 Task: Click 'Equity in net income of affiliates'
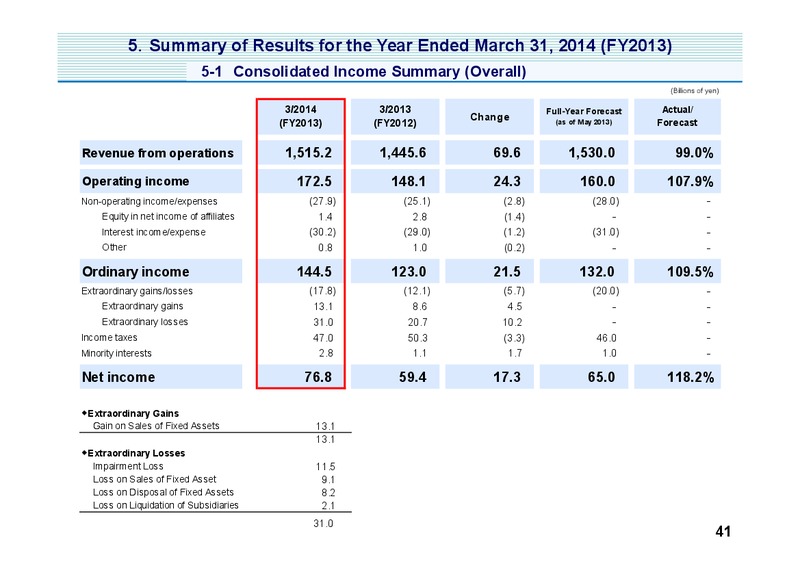168,216
